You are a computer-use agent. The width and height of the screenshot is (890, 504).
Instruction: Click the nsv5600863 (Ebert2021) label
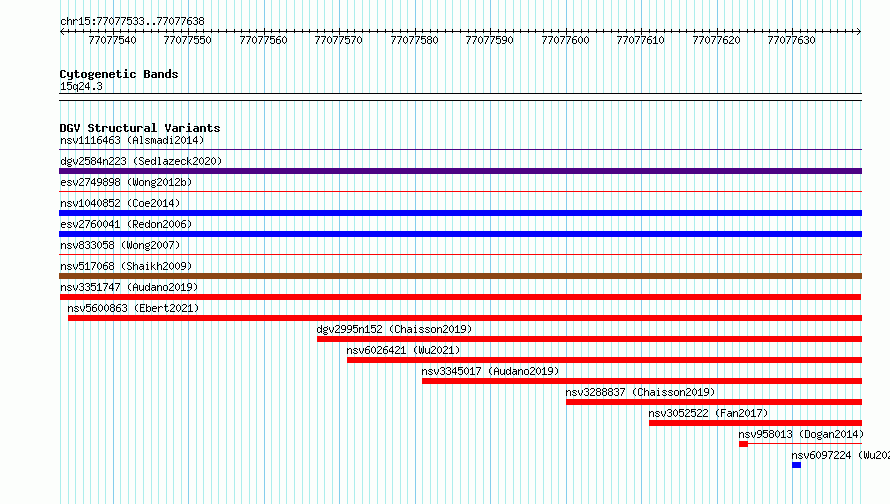pyautogui.click(x=133, y=308)
